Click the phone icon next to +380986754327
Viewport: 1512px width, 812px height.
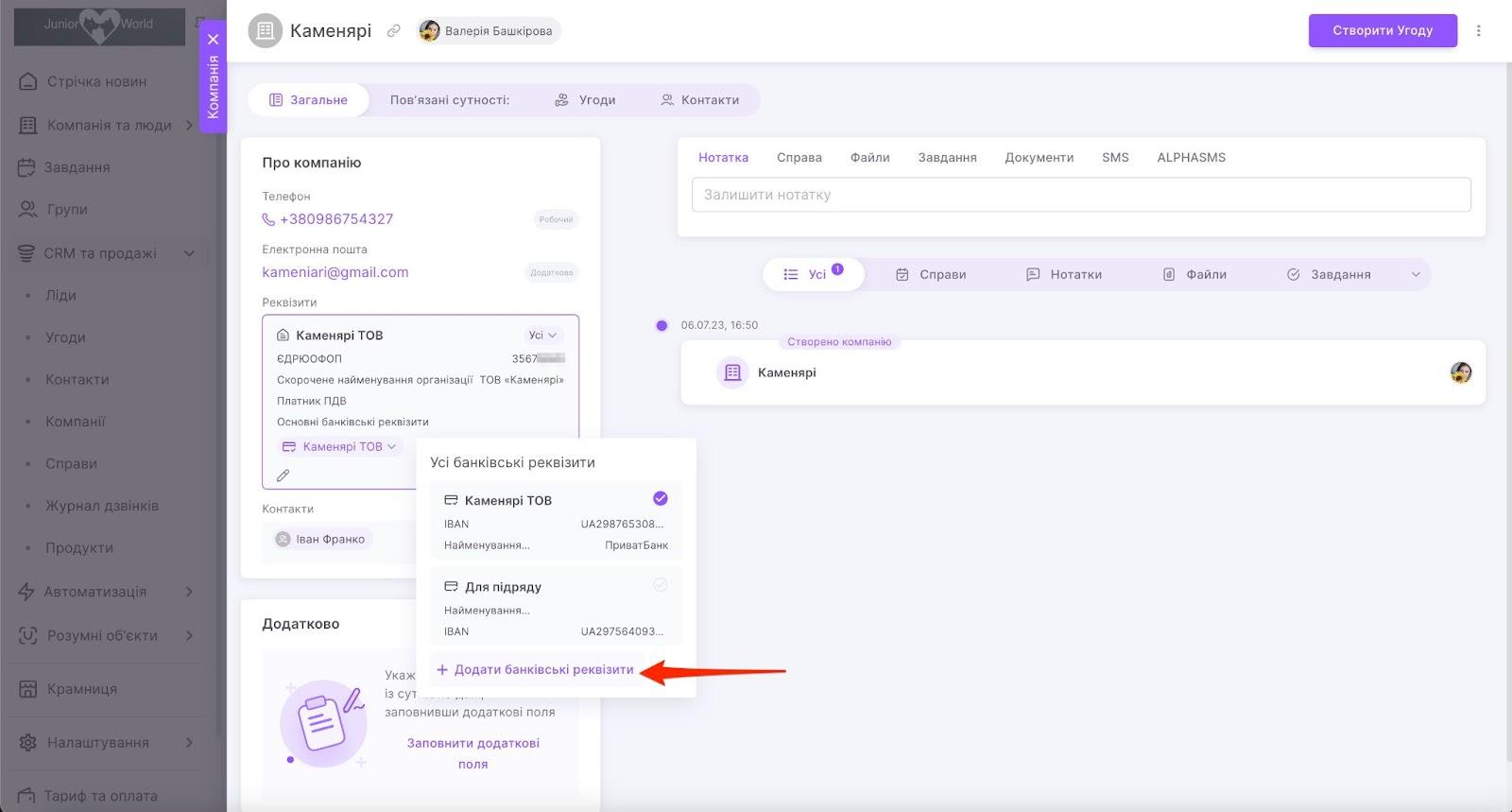(268, 219)
